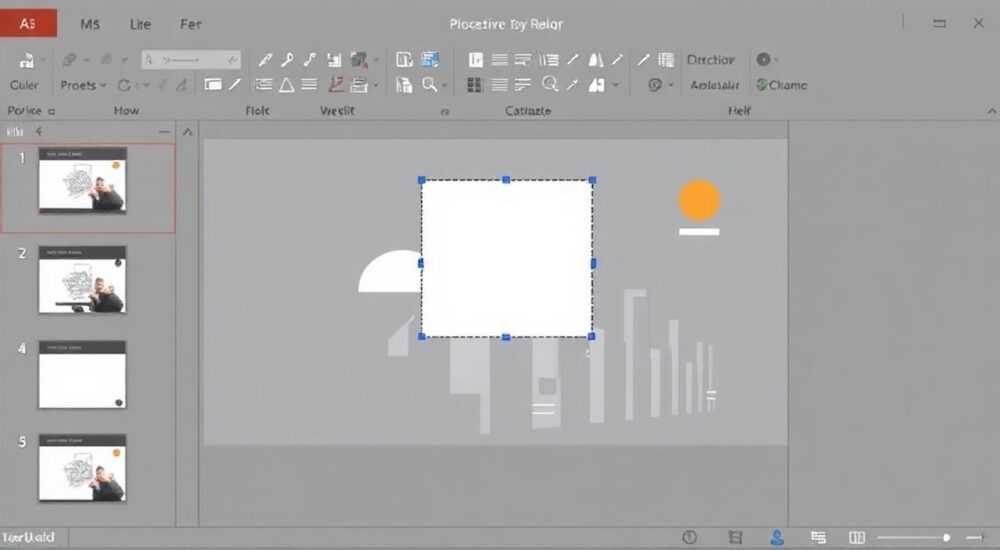
Task: Click the dark circle icon beside Direction
Action: (x=763, y=59)
